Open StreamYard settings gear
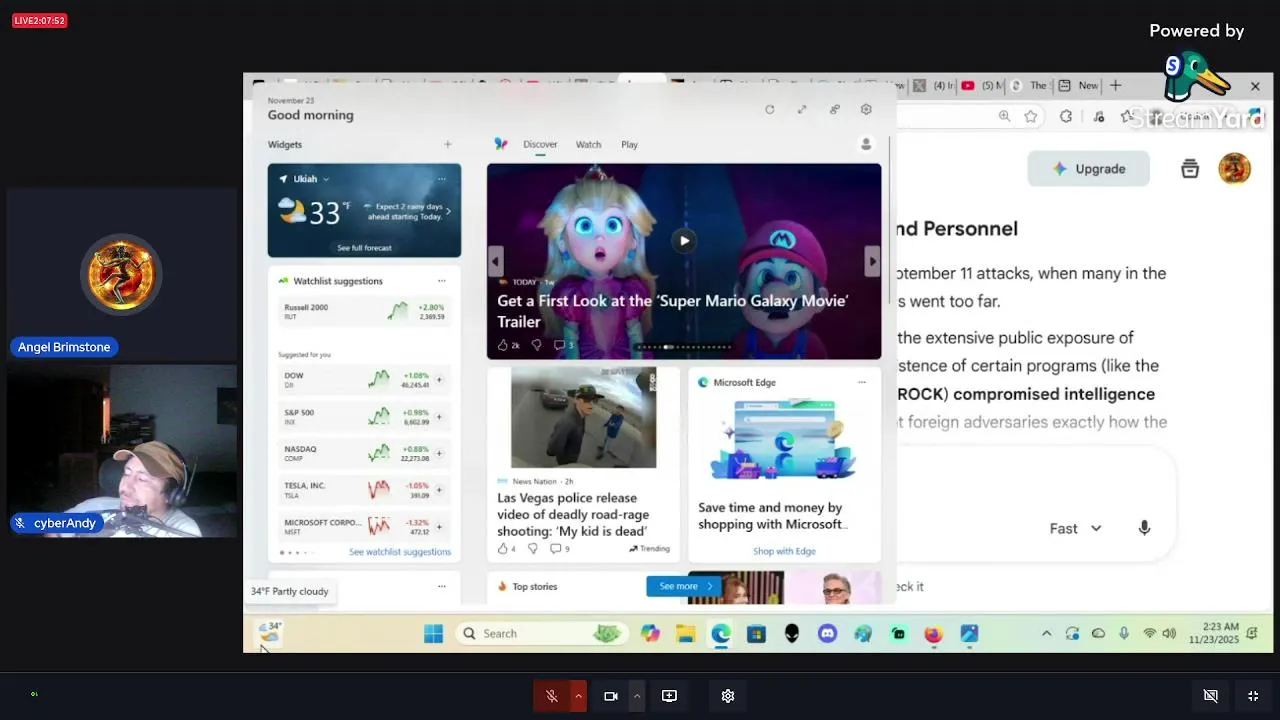The height and width of the screenshot is (720, 1280). (728, 696)
